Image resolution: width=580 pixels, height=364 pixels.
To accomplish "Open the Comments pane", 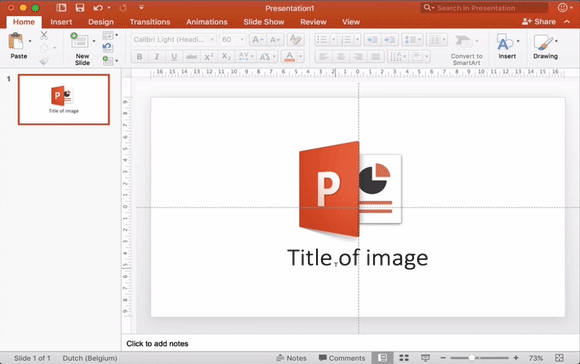I will (x=342, y=358).
